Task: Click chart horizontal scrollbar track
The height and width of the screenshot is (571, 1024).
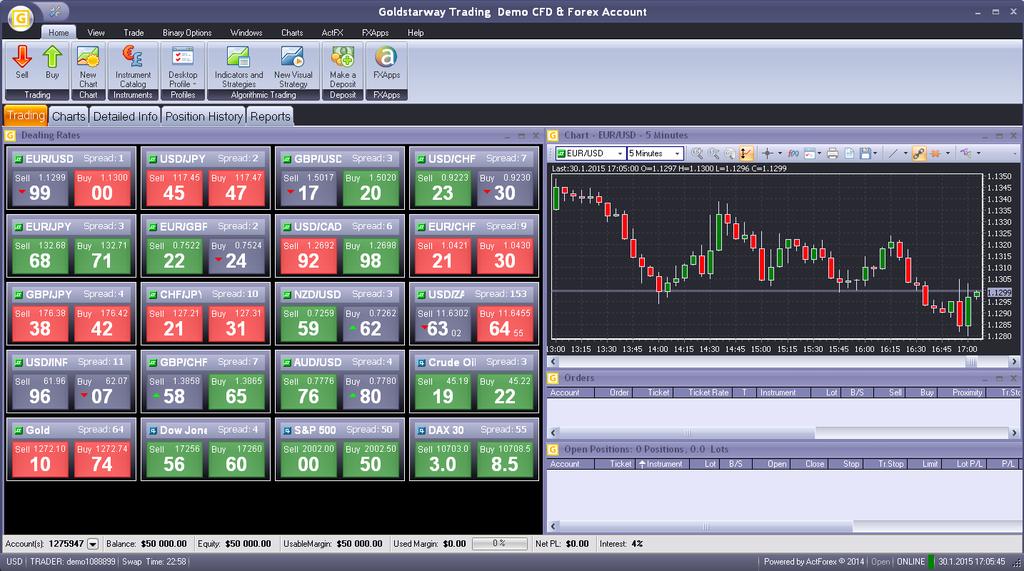Action: tap(782, 361)
